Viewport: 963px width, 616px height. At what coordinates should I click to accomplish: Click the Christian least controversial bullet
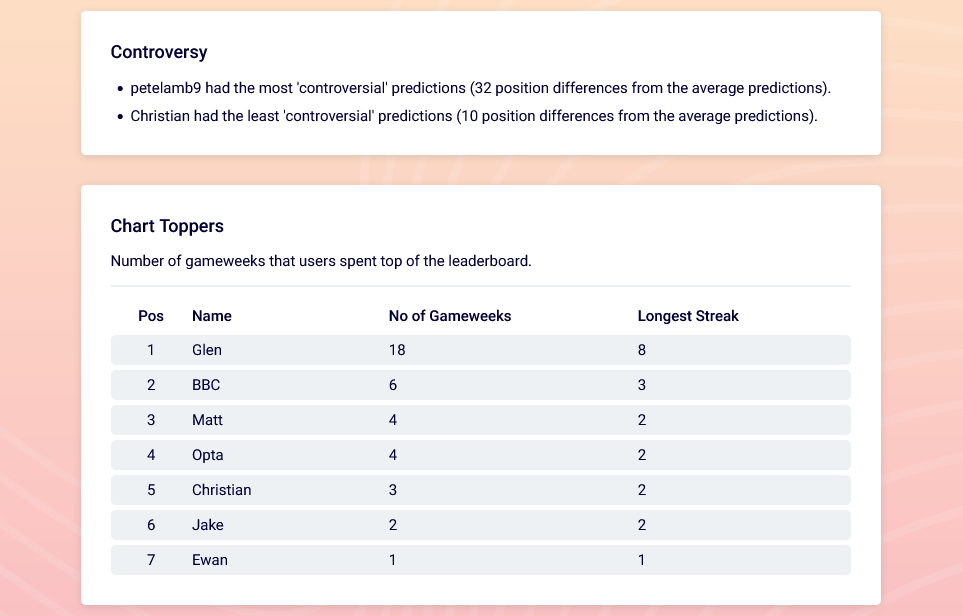tap(474, 116)
